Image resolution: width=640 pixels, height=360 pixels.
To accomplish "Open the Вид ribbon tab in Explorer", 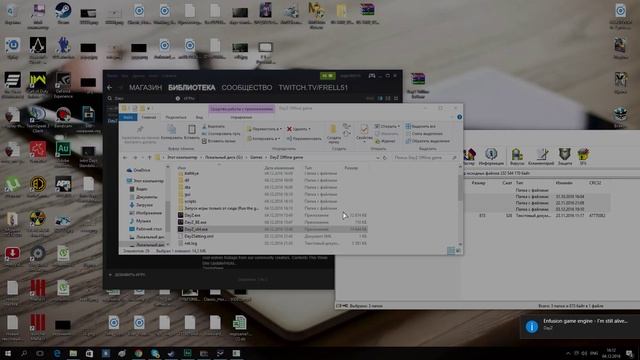I will click(199, 117).
